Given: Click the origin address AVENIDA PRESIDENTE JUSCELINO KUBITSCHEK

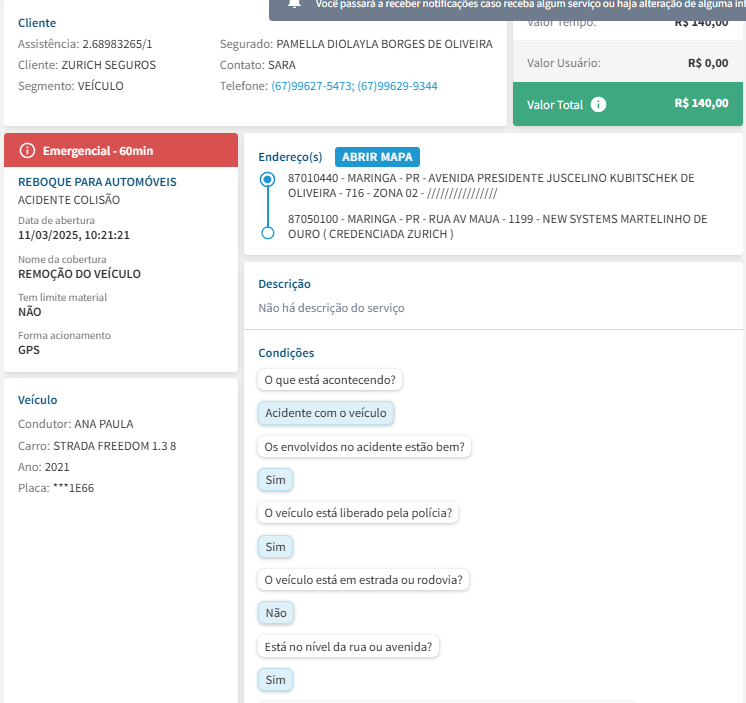Looking at the screenshot, I should [491, 186].
